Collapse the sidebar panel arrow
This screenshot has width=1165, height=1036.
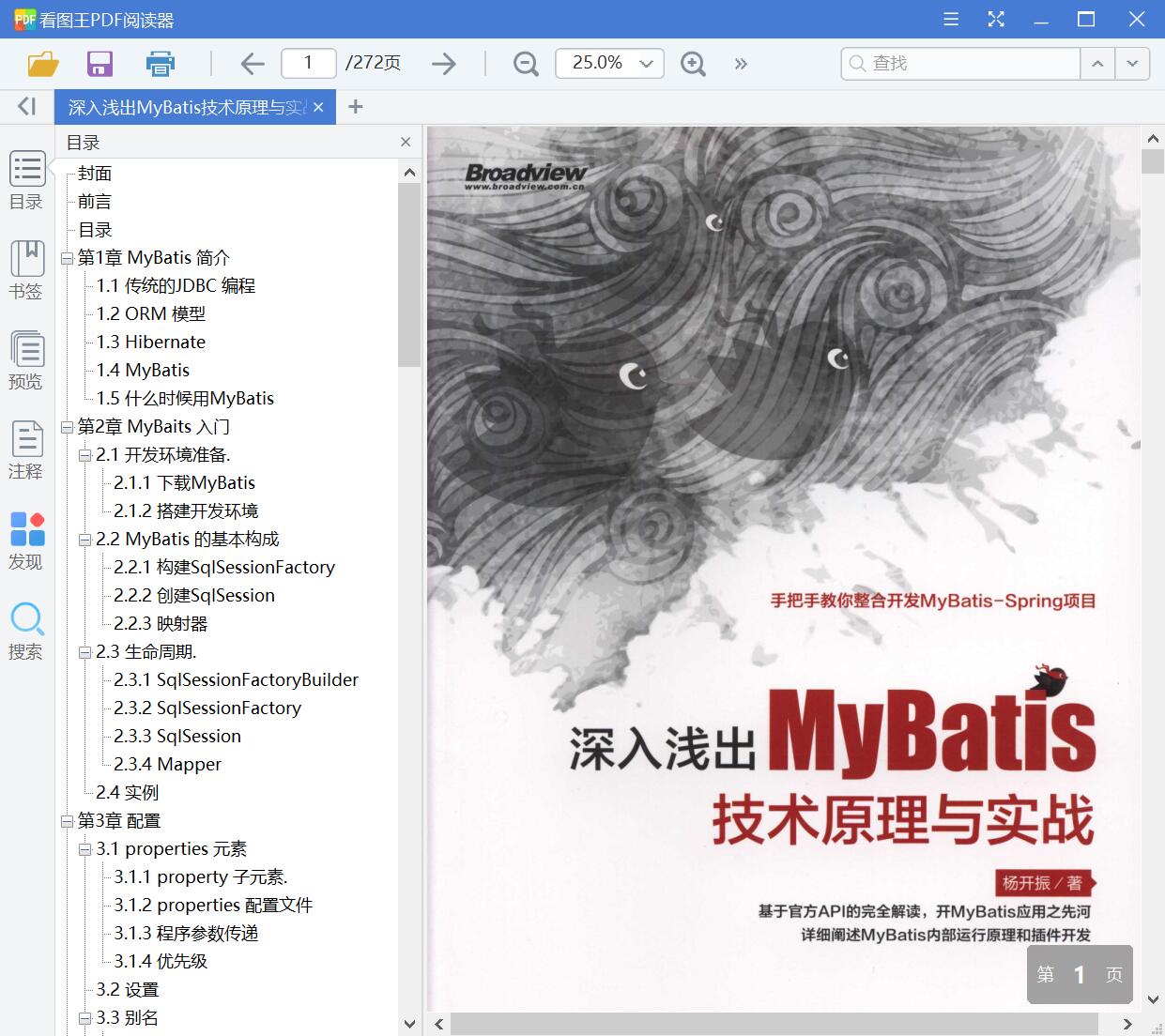[x=26, y=106]
